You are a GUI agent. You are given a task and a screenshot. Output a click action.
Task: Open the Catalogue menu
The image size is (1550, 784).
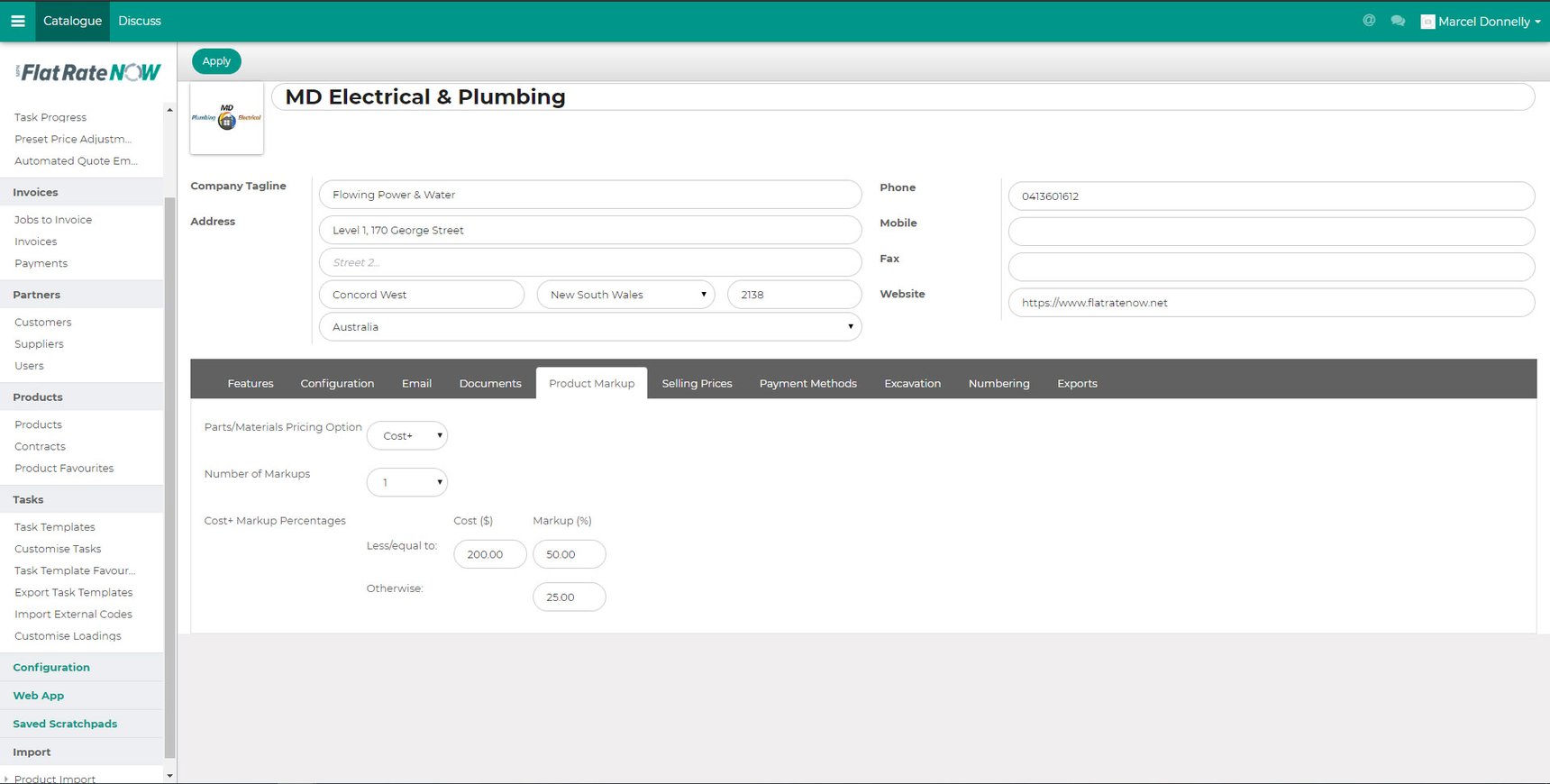[x=72, y=21]
